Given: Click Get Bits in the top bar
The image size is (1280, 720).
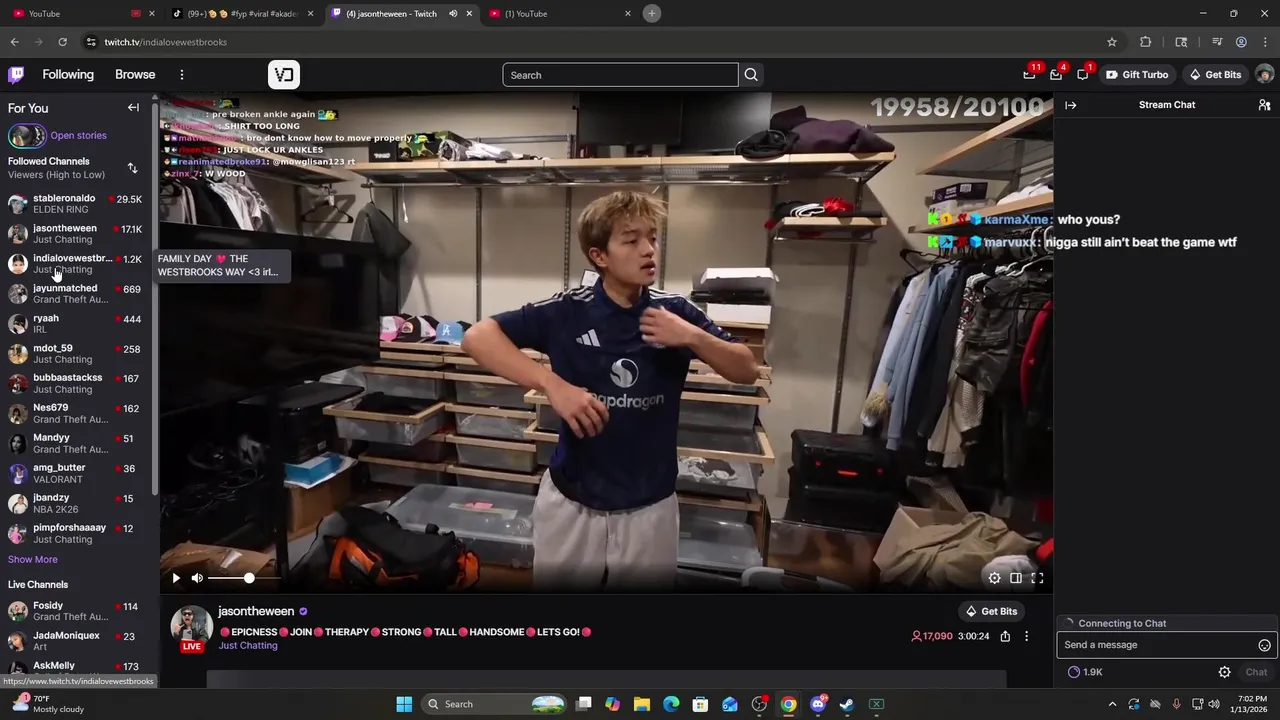Looking at the screenshot, I should click(x=1215, y=75).
